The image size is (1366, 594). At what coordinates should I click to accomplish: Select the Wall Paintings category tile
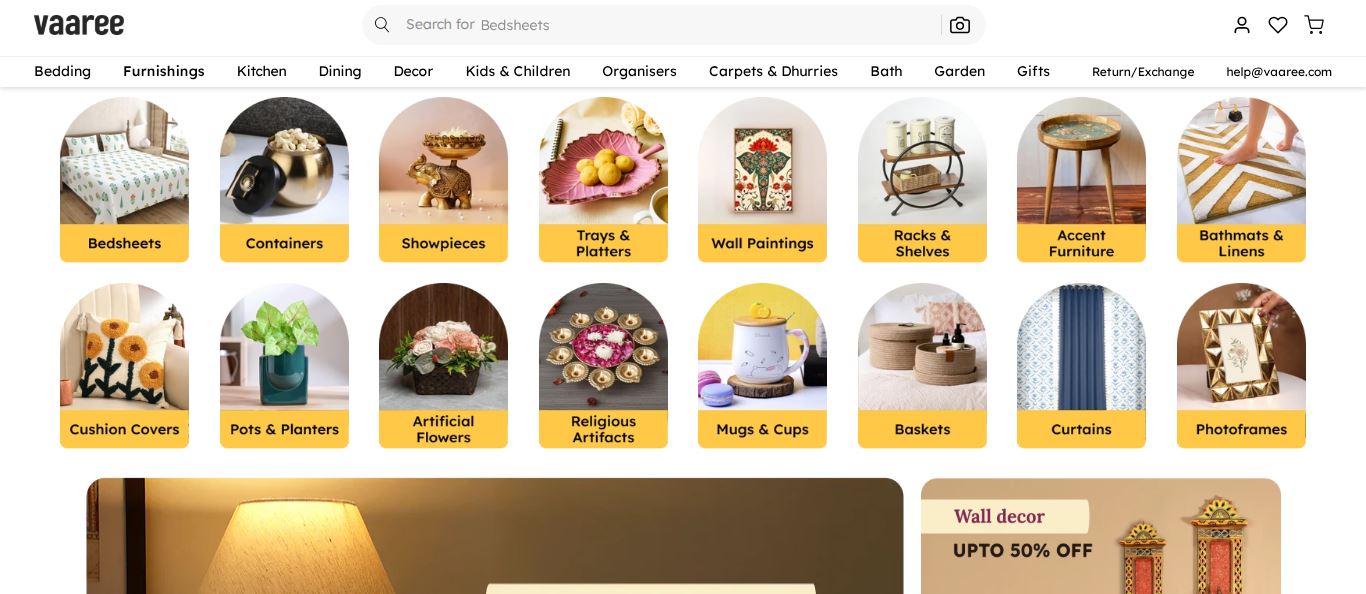(762, 179)
